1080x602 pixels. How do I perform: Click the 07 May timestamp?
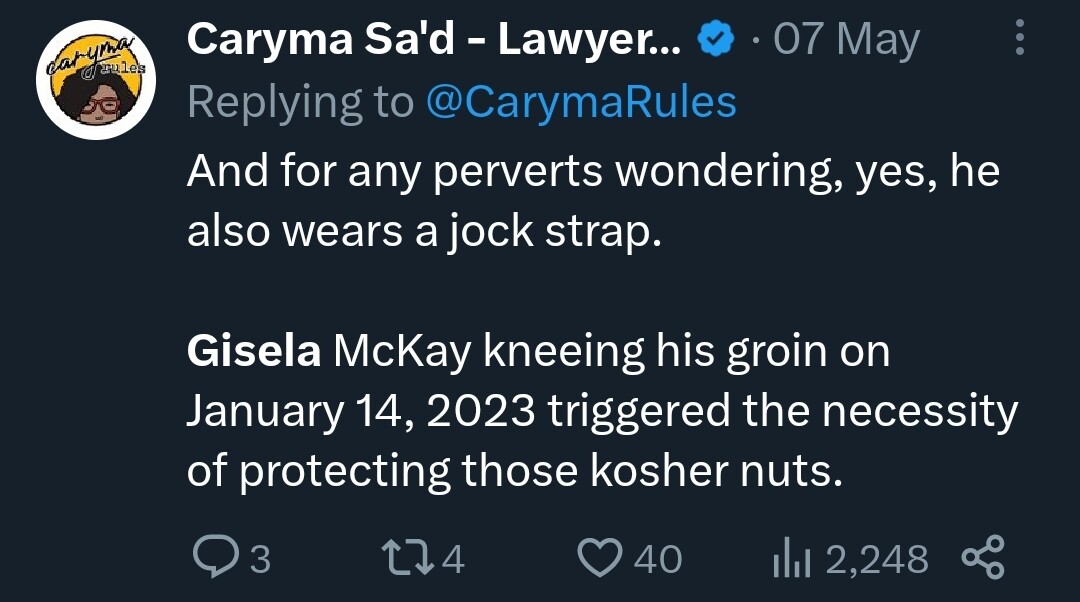pos(846,41)
